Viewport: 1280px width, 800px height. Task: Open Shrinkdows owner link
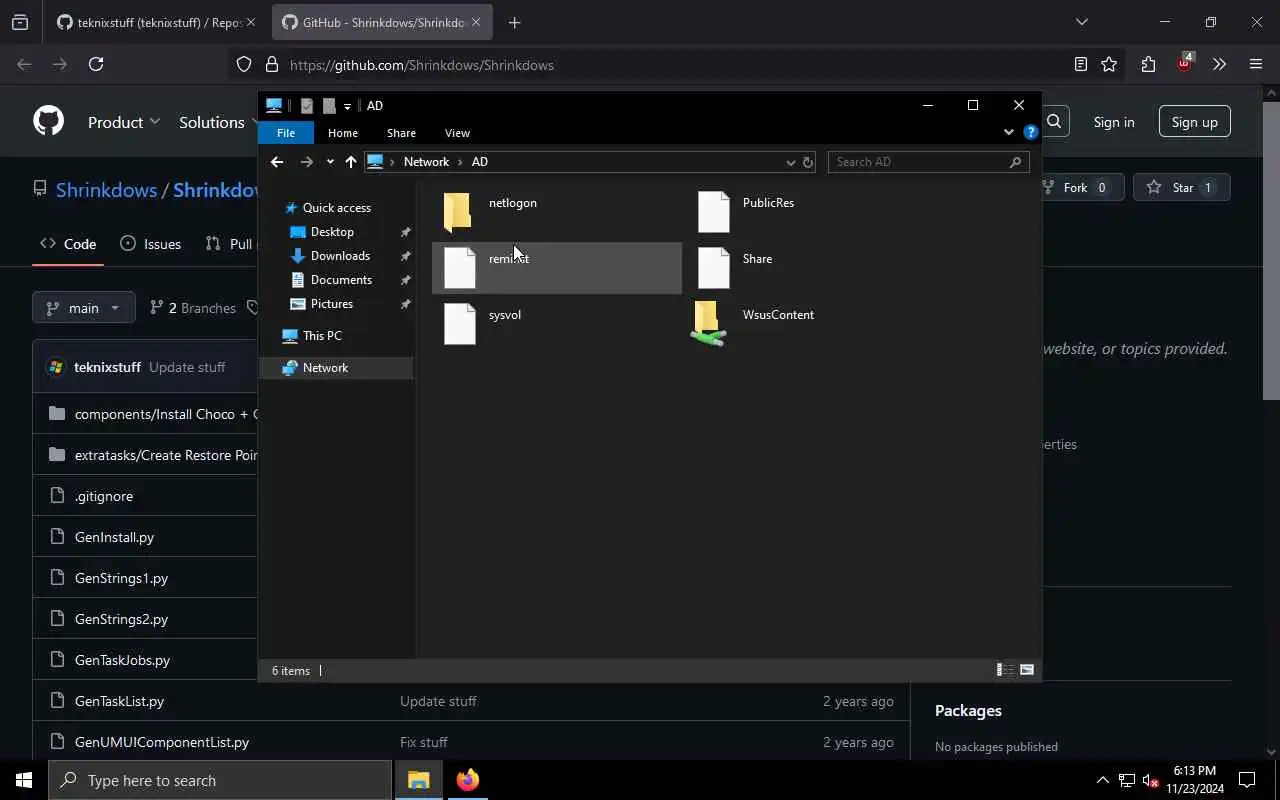(x=106, y=190)
